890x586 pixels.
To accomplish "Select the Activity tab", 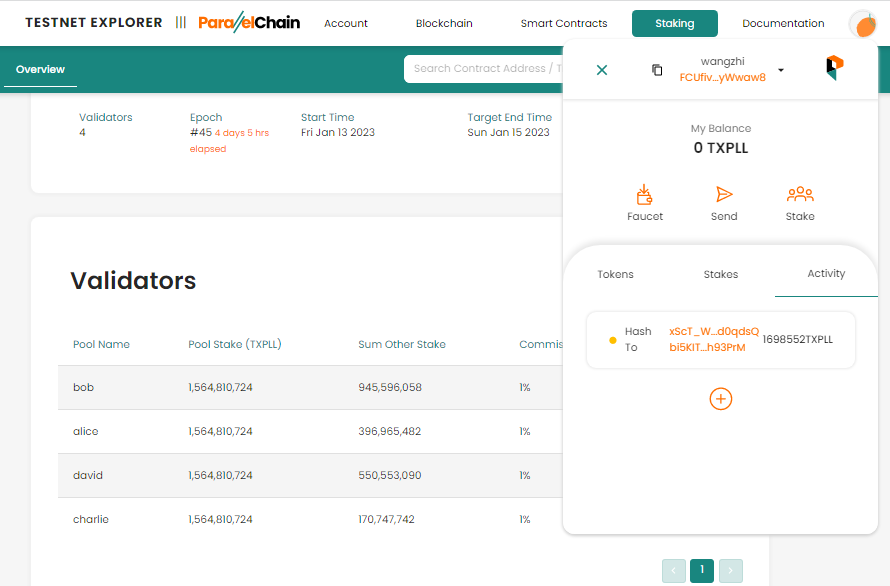I will coord(826,274).
